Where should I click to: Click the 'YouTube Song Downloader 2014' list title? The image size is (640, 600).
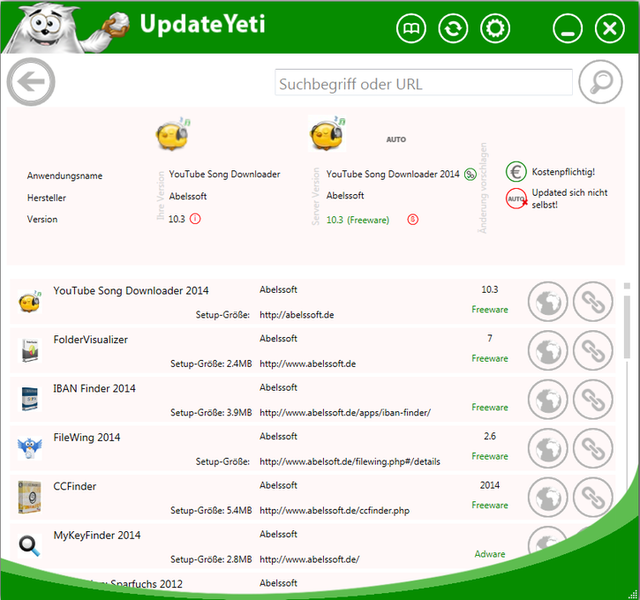[x=131, y=291]
